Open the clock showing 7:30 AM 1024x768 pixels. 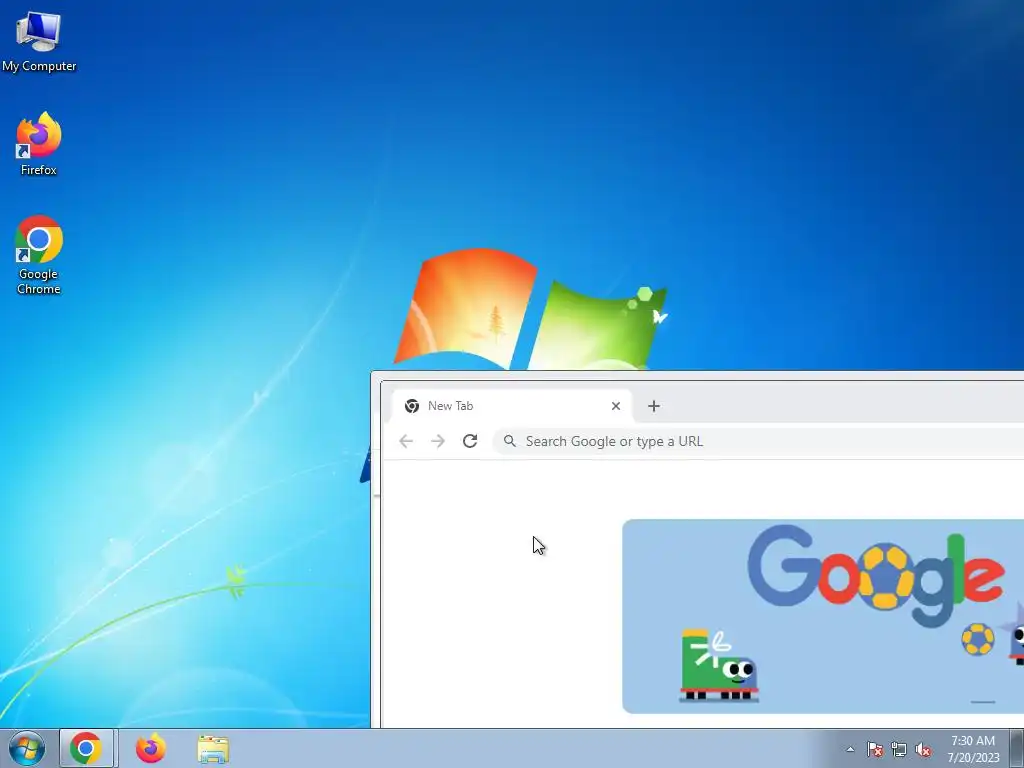973,749
